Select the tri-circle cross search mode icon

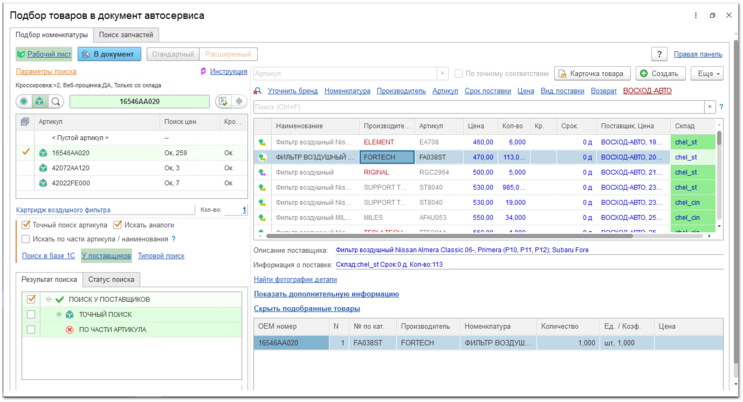click(40, 101)
